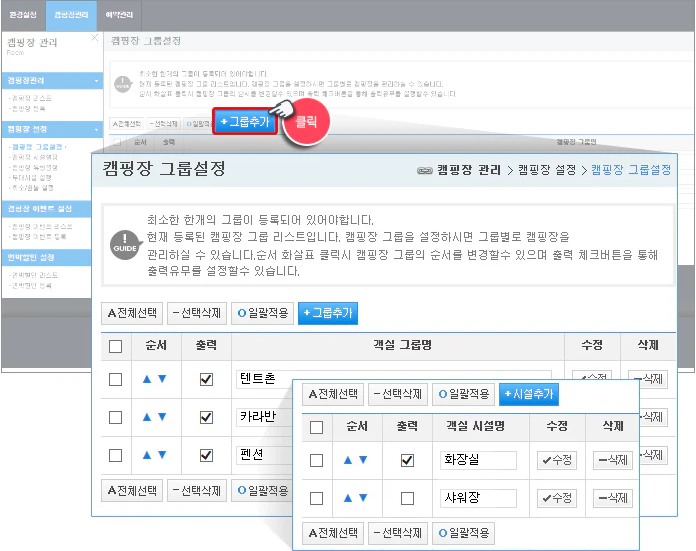Screen dimensions: 696x551
Task: Move 텐트촌 group up with blue arrow
Action: click(x=147, y=379)
